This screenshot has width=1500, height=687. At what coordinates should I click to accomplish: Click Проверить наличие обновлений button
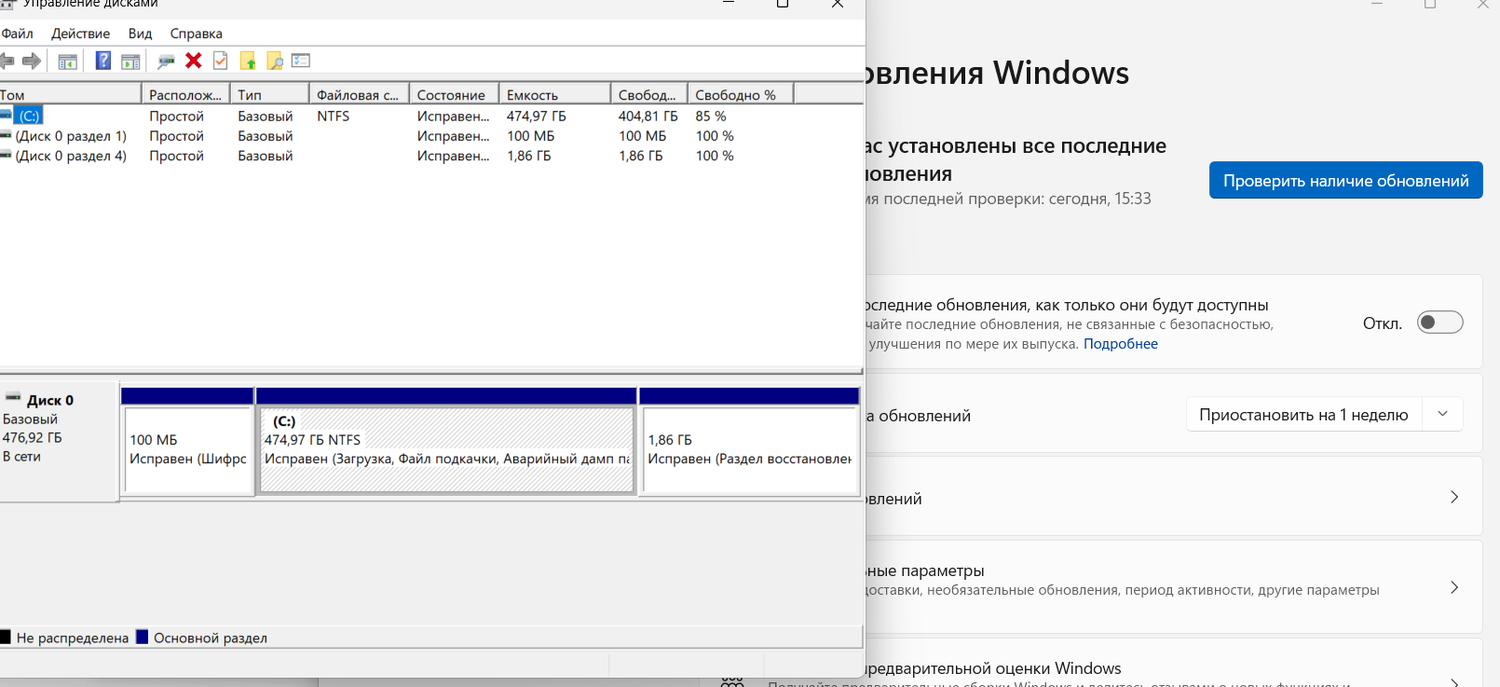click(x=1345, y=180)
